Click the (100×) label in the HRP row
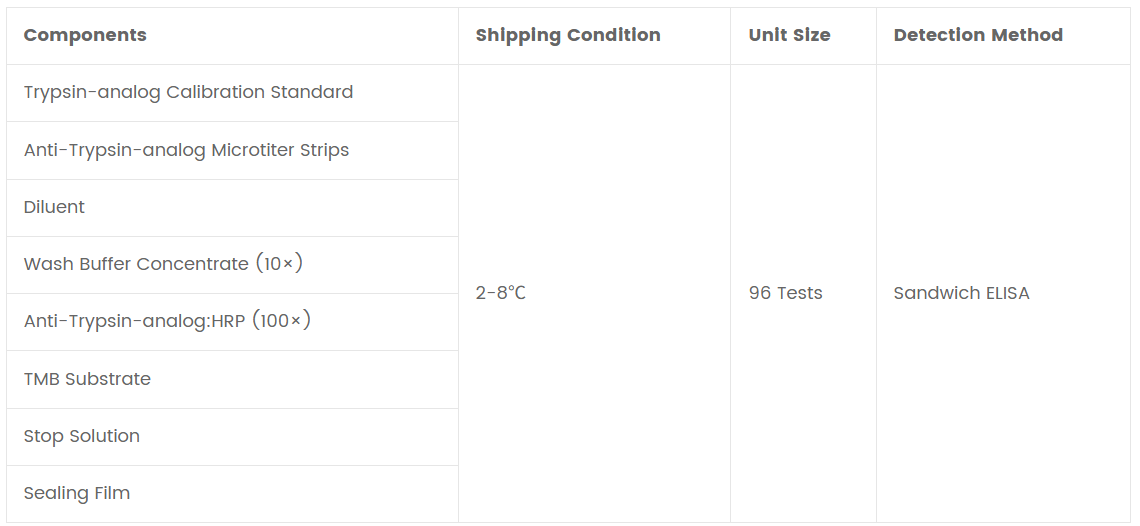1140x526 pixels. (x=282, y=321)
